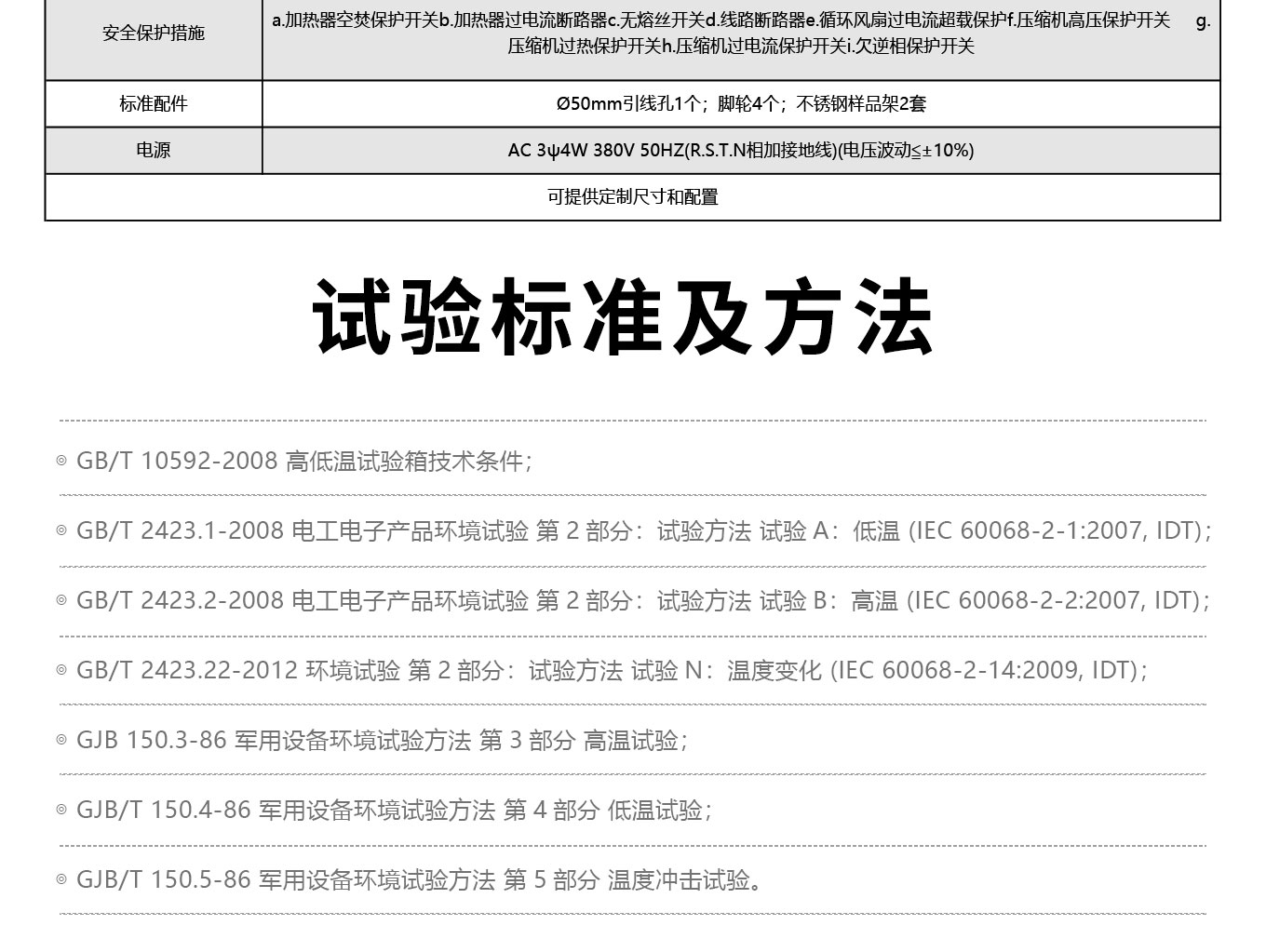
Task: Click the 电源 row label
Action: tap(154, 151)
